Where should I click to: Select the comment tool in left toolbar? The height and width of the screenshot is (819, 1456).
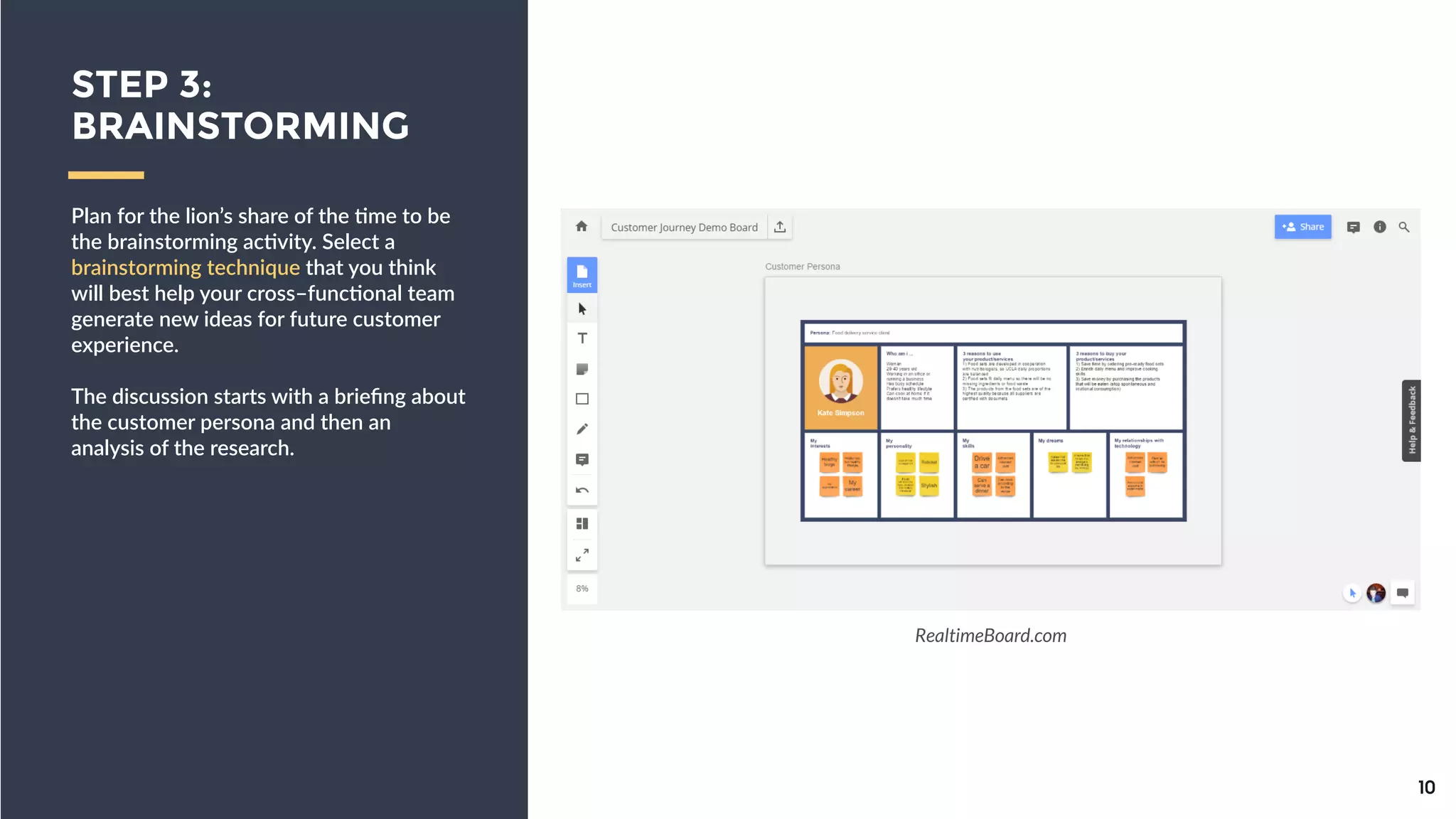[x=582, y=460]
